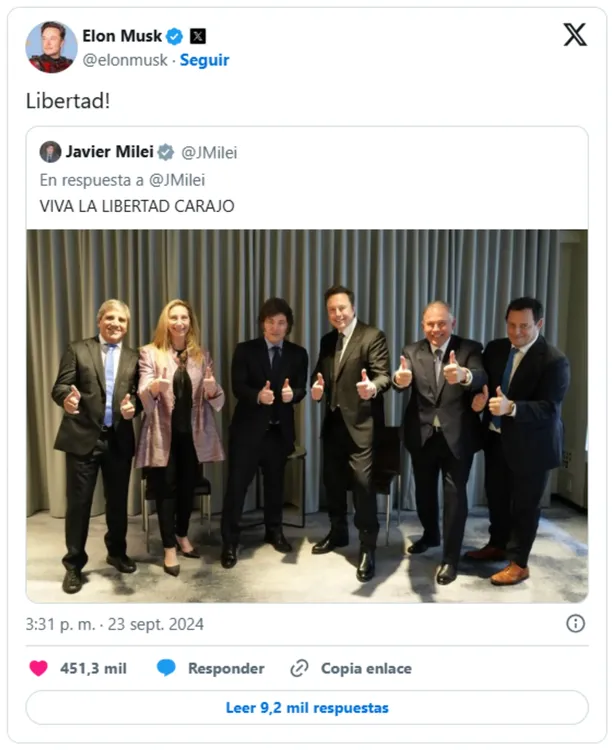Click the chain link copy icon
The image size is (614, 750).
(x=299, y=668)
